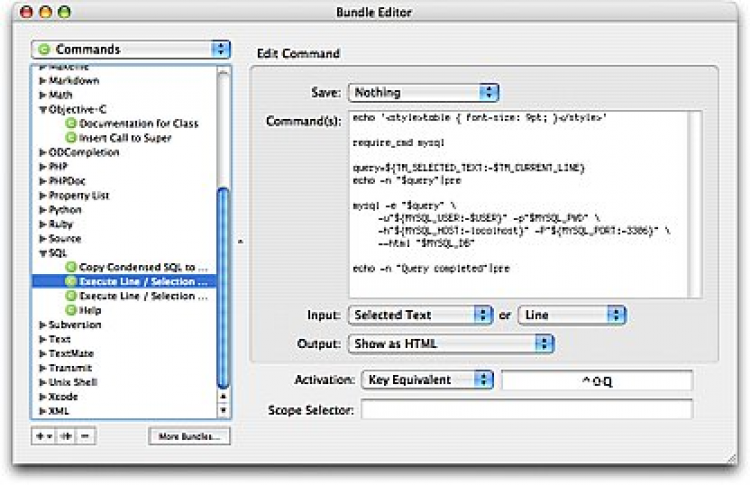Viewport: 750px width, 485px height.
Task: Click the Scope Selector text field
Action: pos(526,410)
